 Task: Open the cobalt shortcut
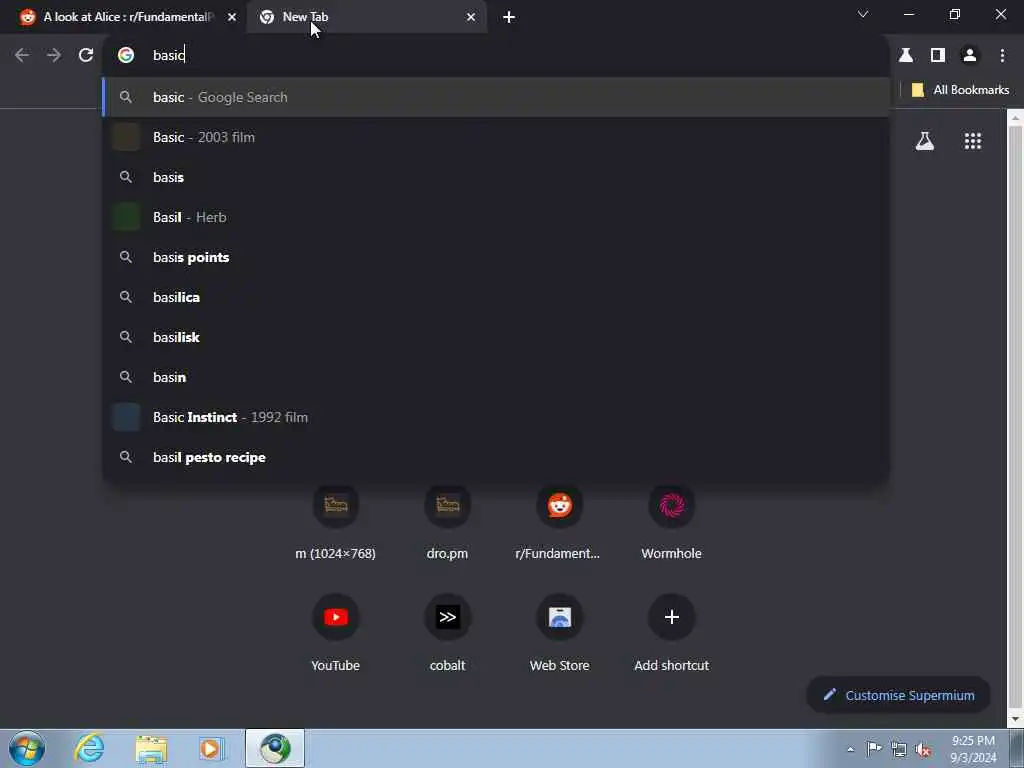pyautogui.click(x=447, y=617)
